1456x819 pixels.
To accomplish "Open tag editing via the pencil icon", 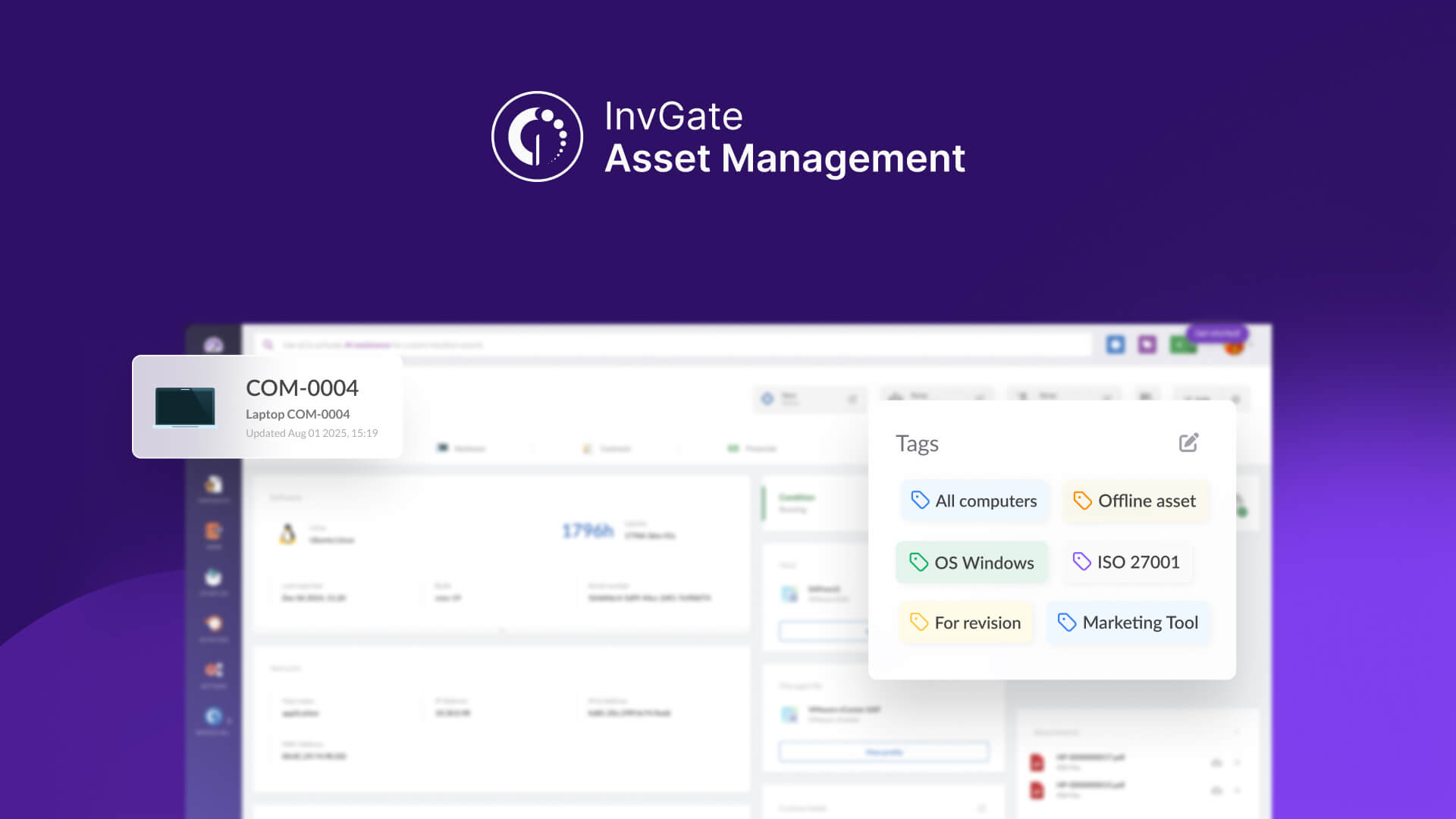I will (1188, 442).
